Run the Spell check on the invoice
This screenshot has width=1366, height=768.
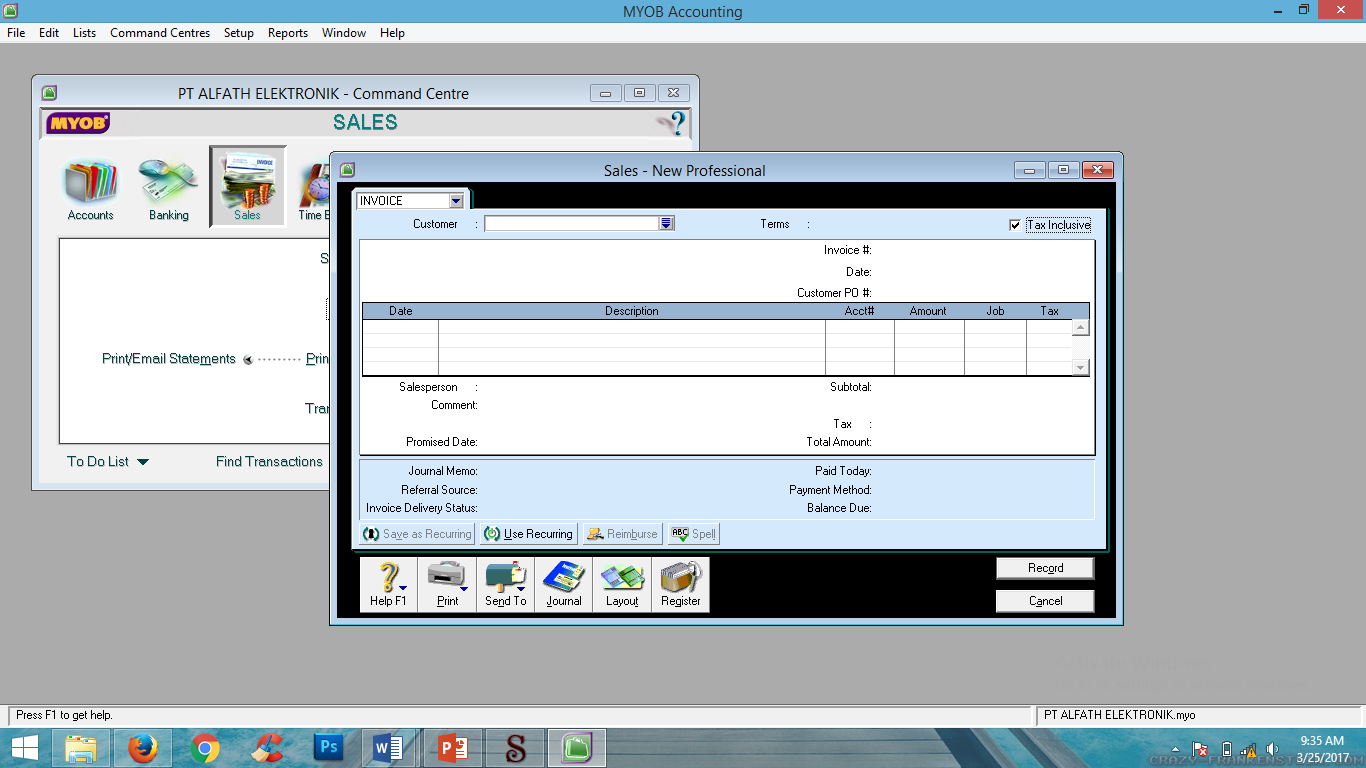pyautogui.click(x=693, y=533)
